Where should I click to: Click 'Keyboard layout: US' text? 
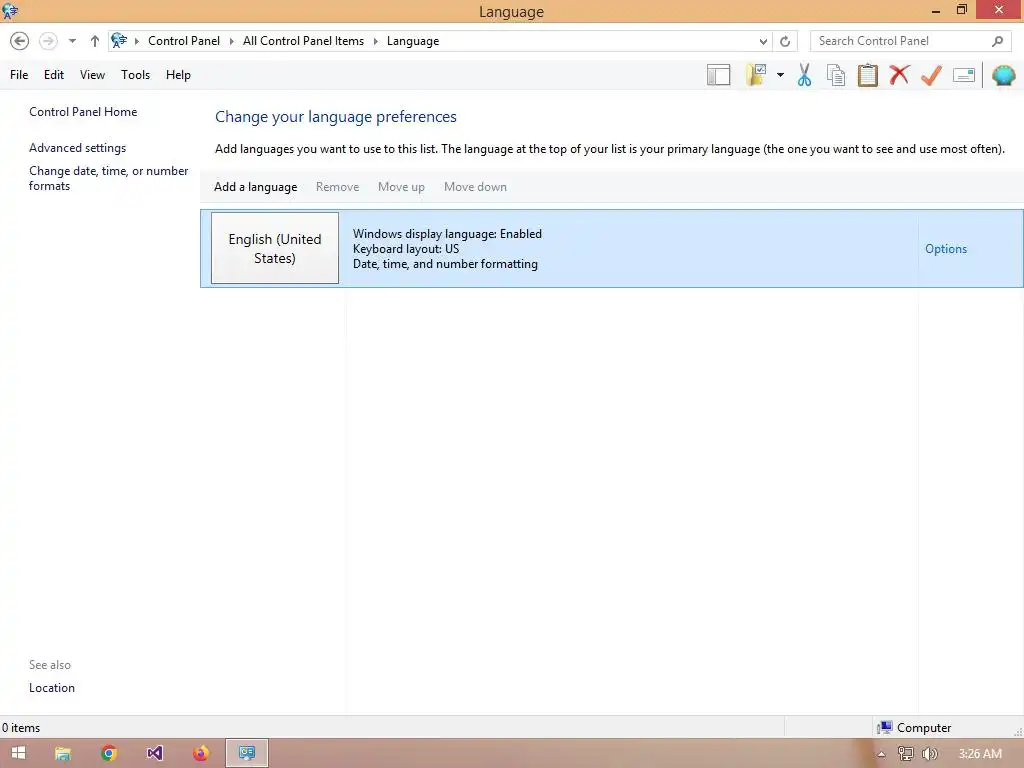pyautogui.click(x=406, y=249)
